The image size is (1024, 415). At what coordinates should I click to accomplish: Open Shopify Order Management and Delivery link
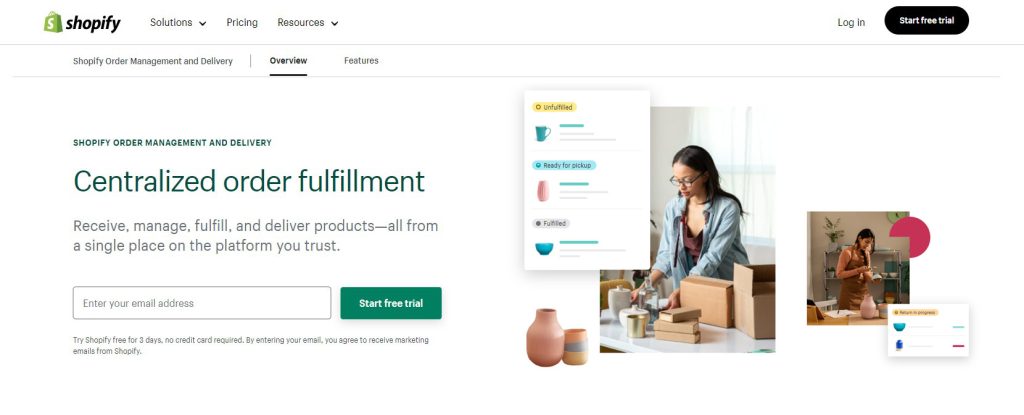[153, 61]
